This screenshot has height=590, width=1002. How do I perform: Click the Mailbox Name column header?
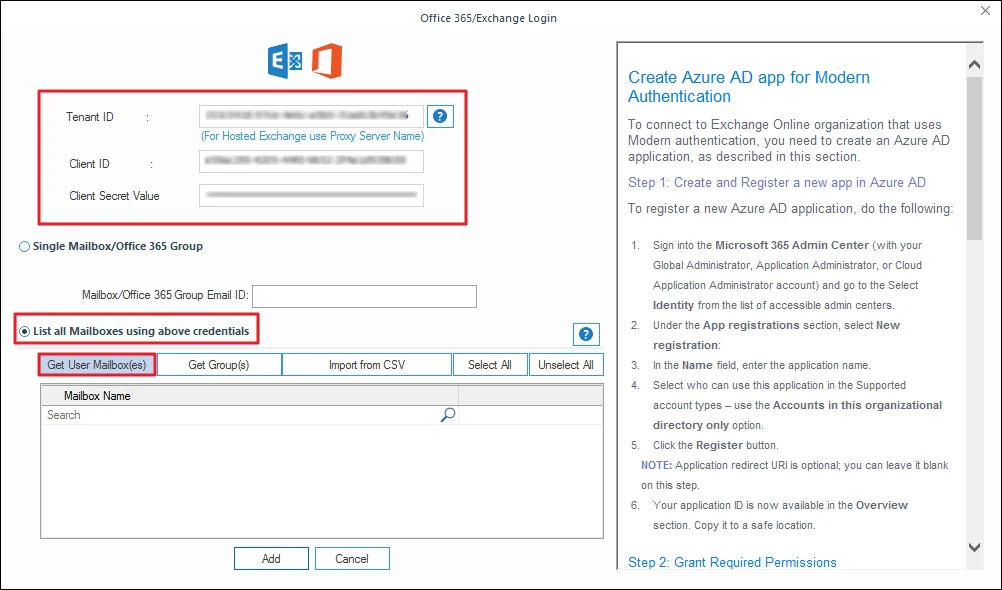tap(250, 396)
